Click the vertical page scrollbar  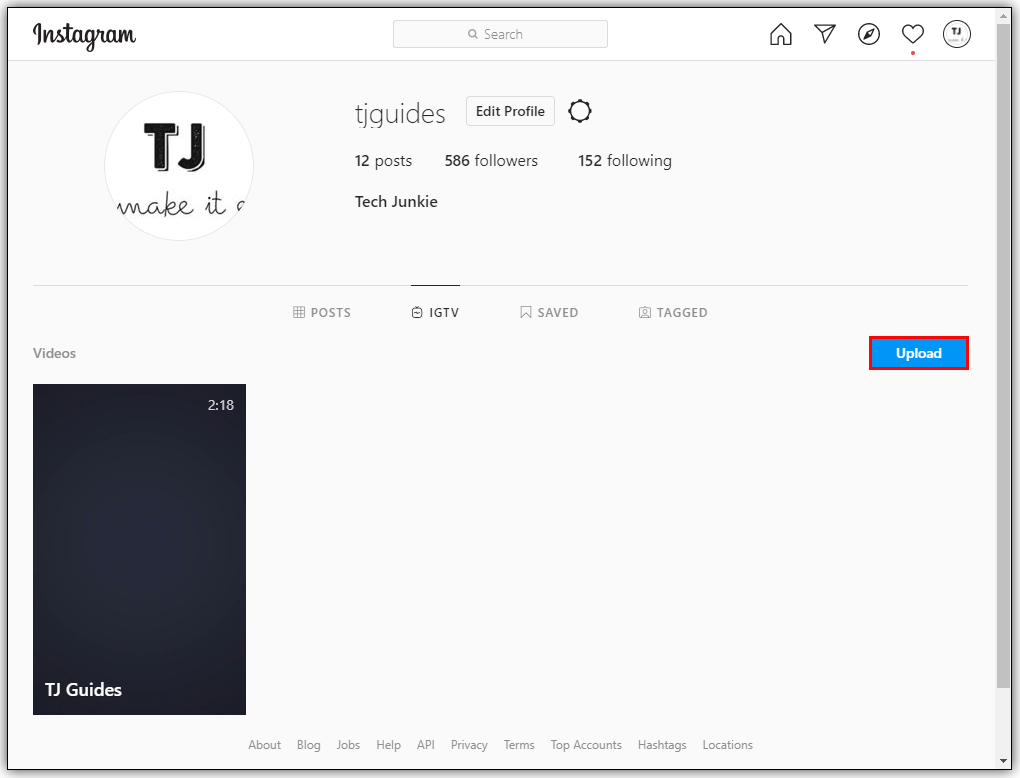tap(1003, 350)
